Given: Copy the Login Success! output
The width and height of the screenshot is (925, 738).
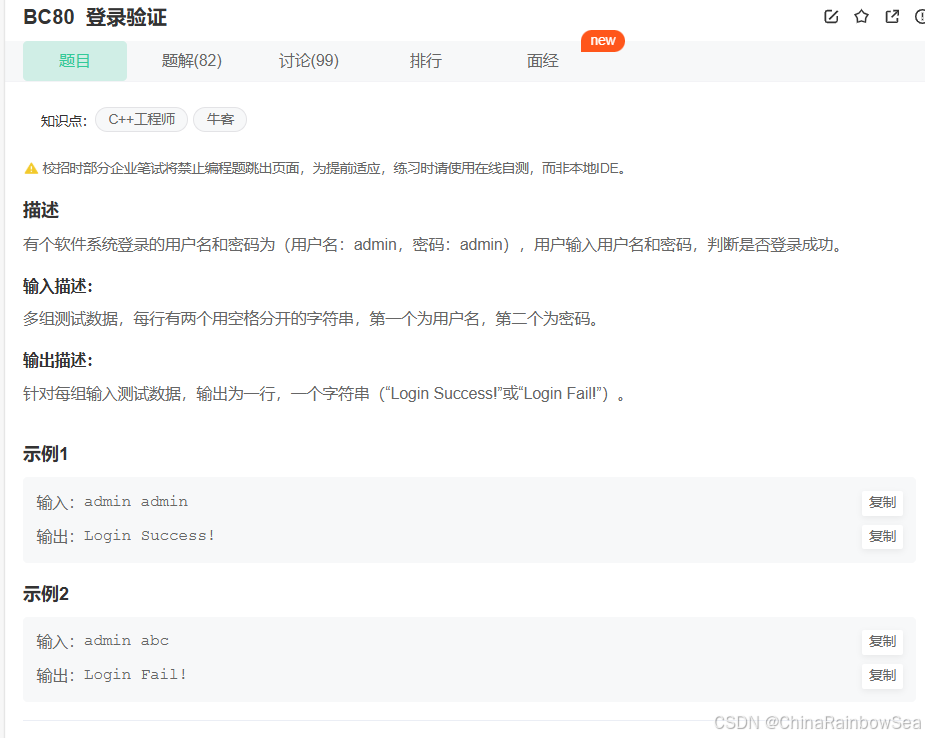Looking at the screenshot, I should coord(883,537).
